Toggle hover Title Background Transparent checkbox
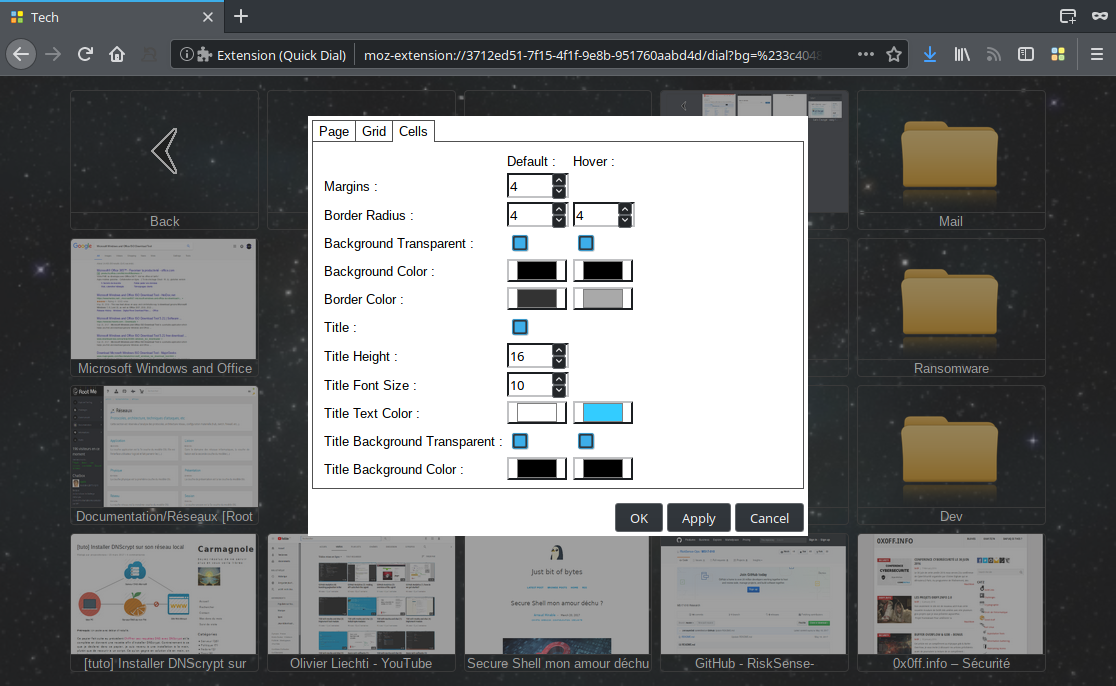Screen dimensions: 1116x686 click(x=586, y=441)
